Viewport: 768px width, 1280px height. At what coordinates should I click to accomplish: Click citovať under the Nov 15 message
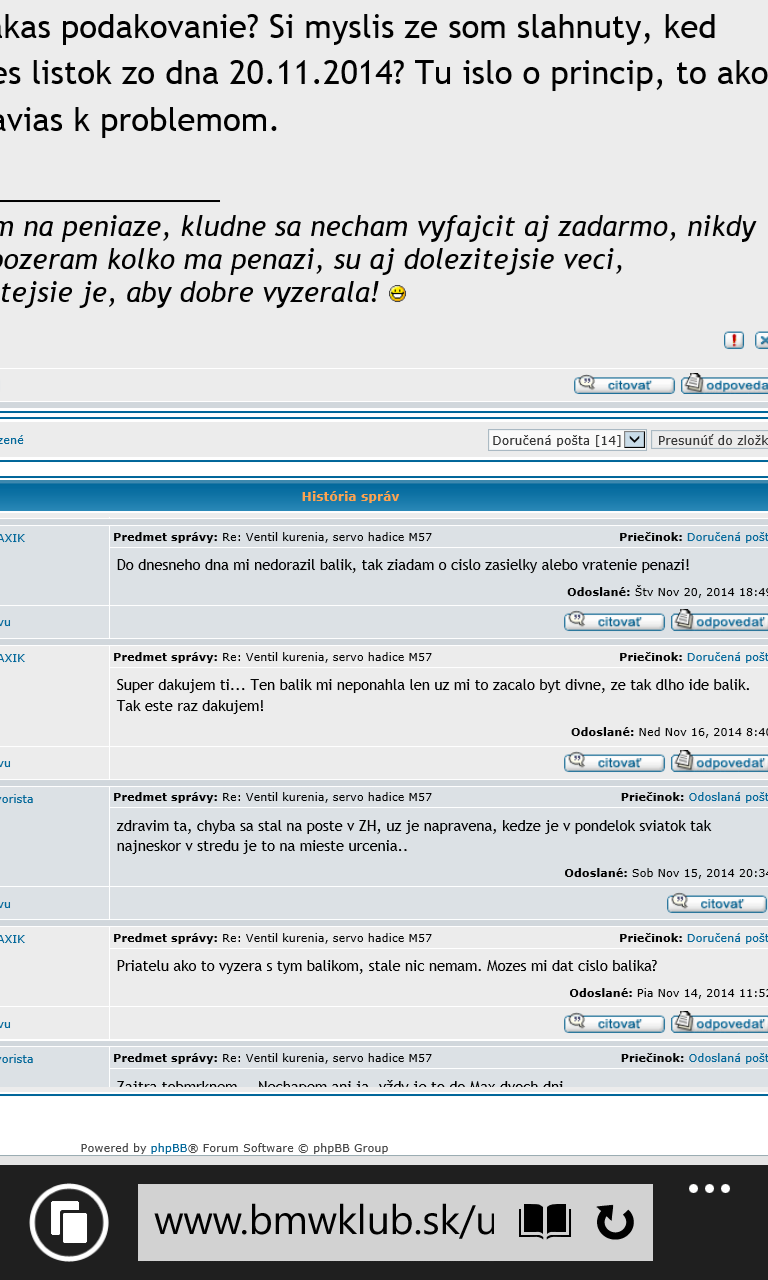716,903
